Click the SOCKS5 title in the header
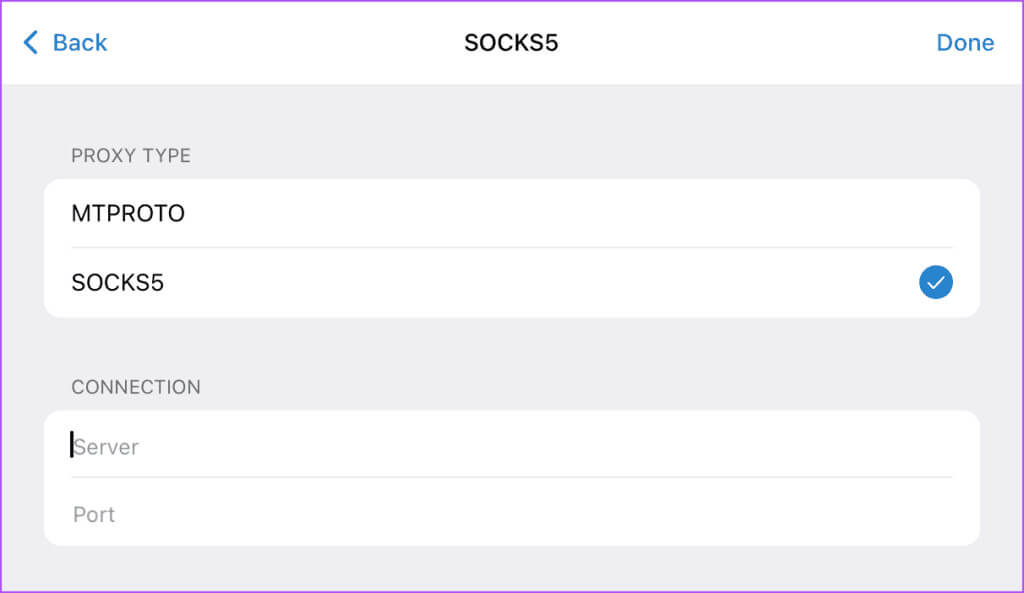Image resolution: width=1024 pixels, height=593 pixels. point(511,43)
